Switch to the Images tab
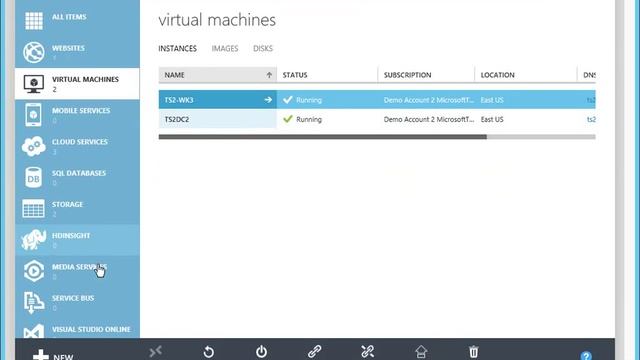Image resolution: width=640 pixels, height=360 pixels. tap(225, 49)
